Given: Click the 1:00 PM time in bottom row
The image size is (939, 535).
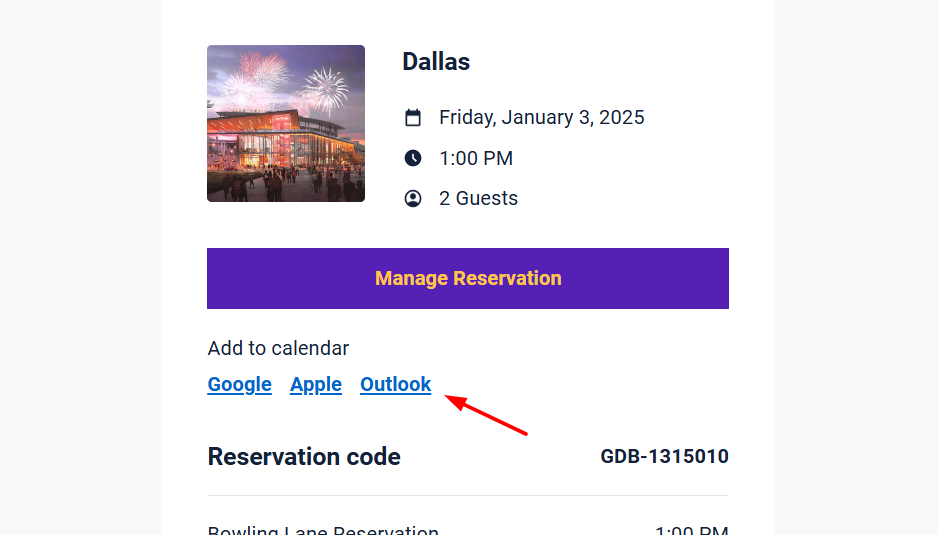Looking at the screenshot, I should tap(692, 530).
